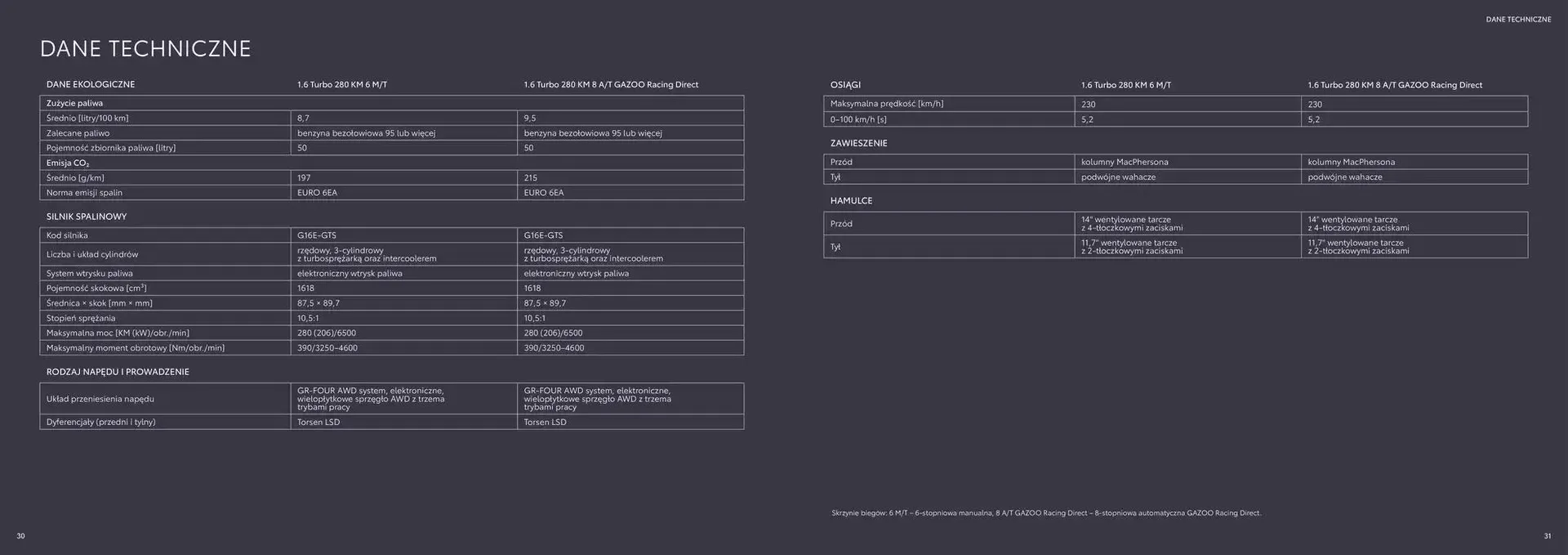
Task: Click the "HAMULCE" section heading
Action: point(851,201)
